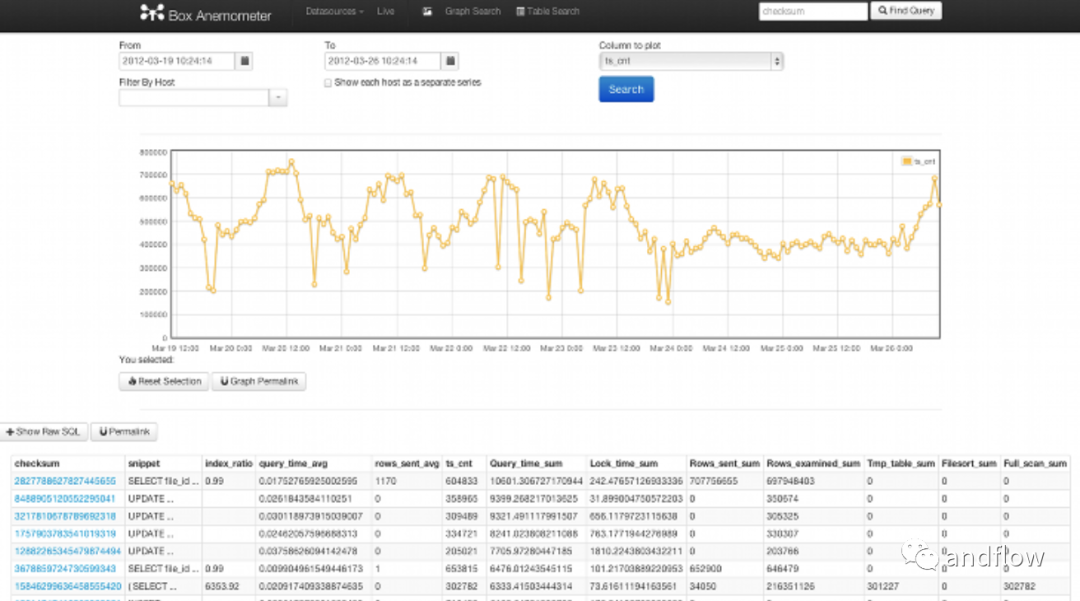Screen dimensions: 1080x601
Task: Open the calendar picker for the To date
Action: [448, 60]
